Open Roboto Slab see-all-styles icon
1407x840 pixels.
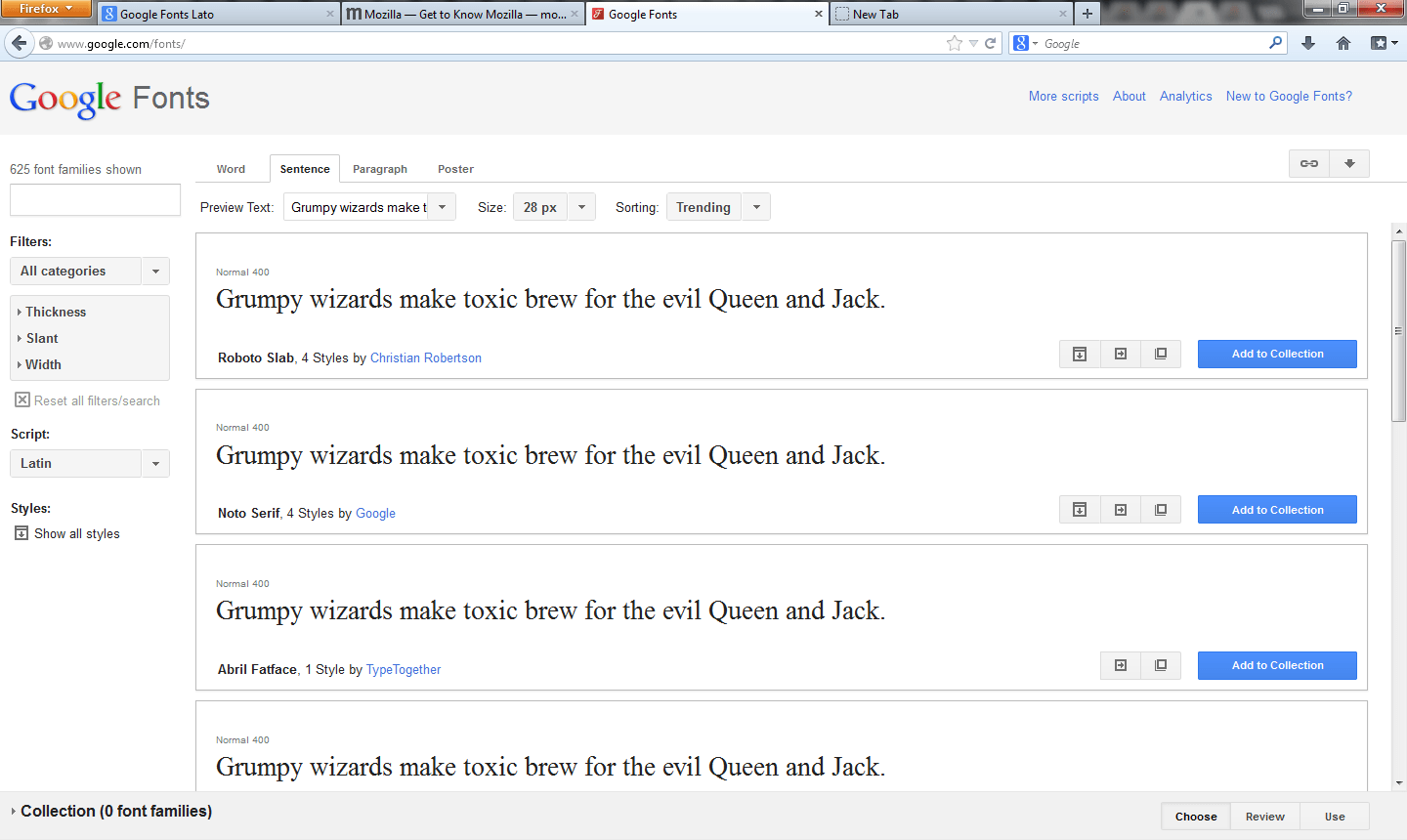click(1080, 354)
